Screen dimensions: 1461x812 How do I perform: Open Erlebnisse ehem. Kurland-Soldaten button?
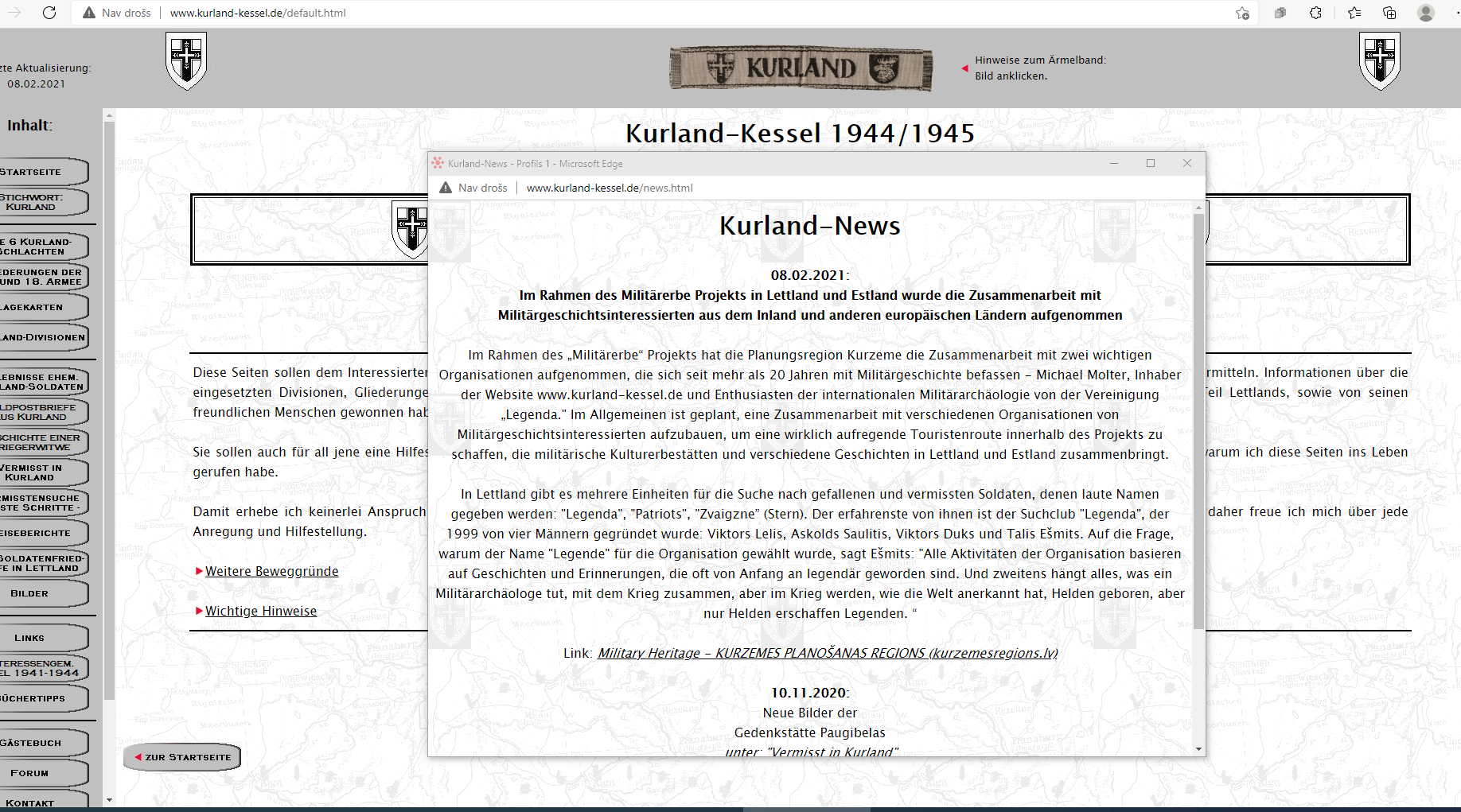[43, 382]
